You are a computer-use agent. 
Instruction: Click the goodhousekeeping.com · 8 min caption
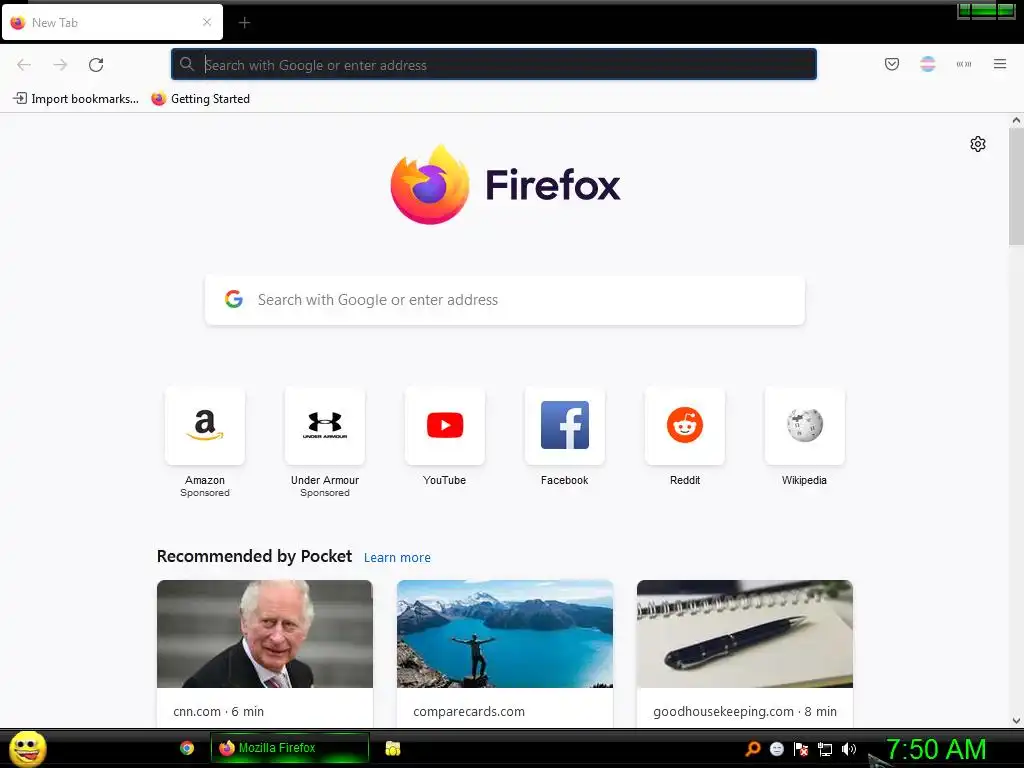pos(744,711)
